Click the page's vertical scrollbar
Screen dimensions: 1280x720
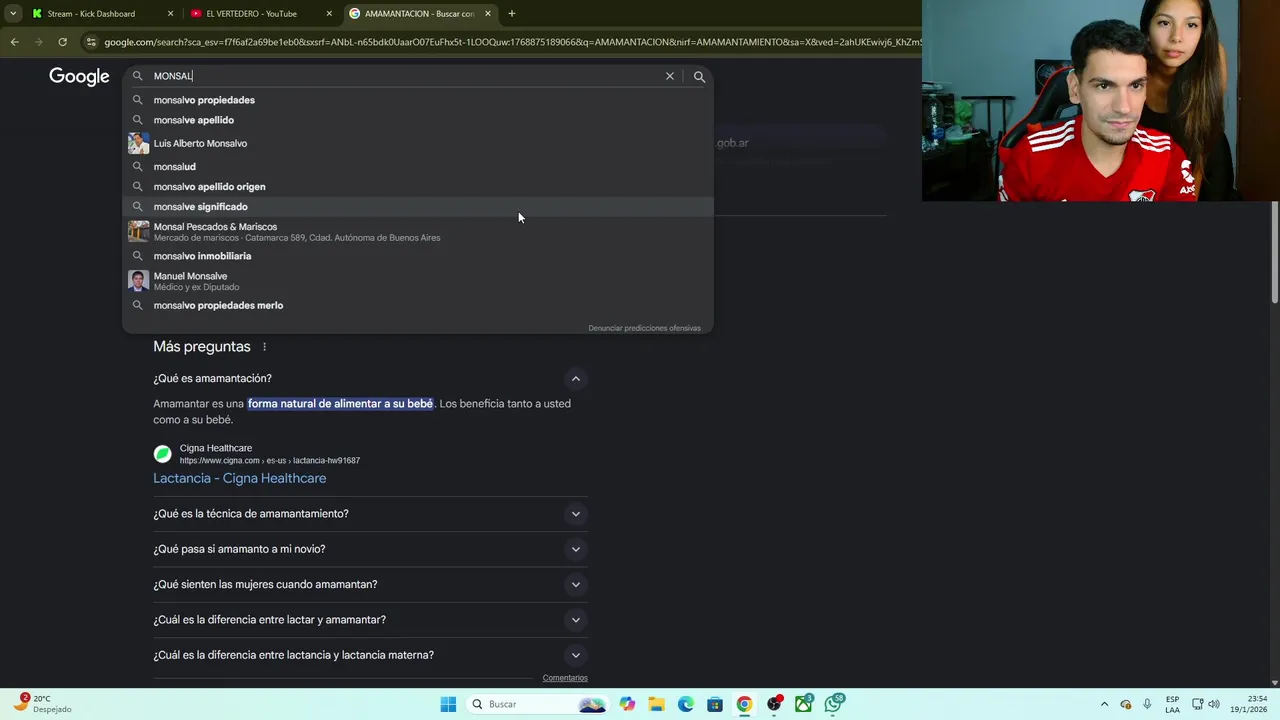[x=1275, y=253]
